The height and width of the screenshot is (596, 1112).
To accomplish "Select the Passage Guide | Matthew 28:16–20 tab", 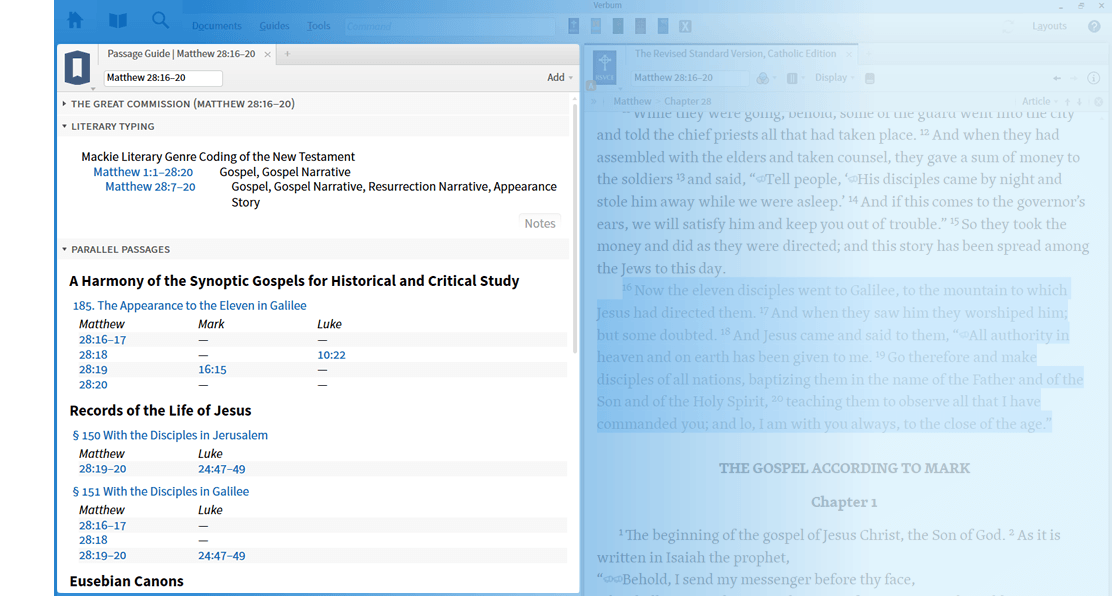I will (181, 54).
